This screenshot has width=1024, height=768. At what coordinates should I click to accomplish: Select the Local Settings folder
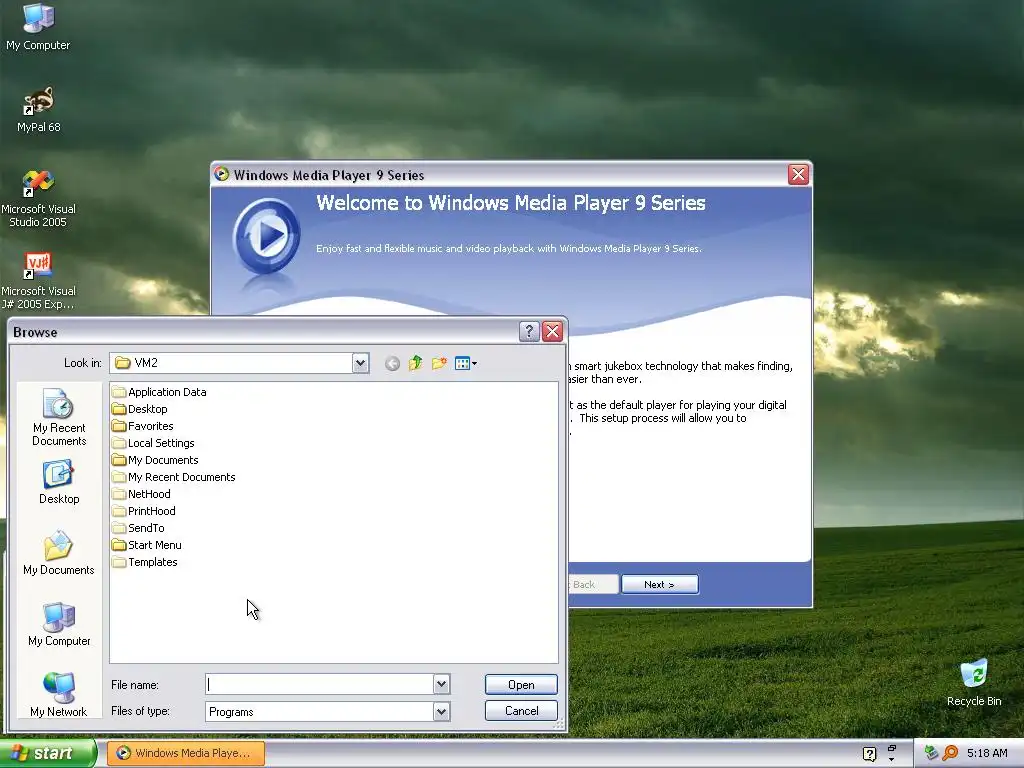[153, 443]
